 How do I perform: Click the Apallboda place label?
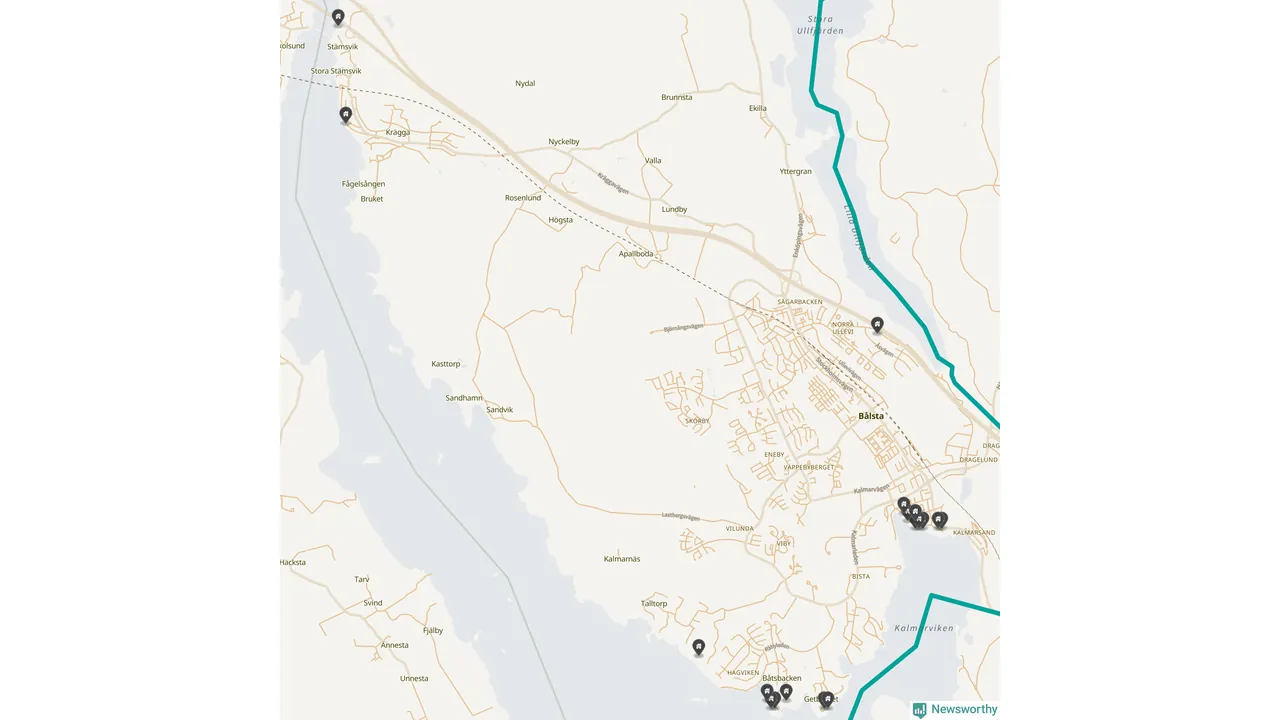point(636,254)
